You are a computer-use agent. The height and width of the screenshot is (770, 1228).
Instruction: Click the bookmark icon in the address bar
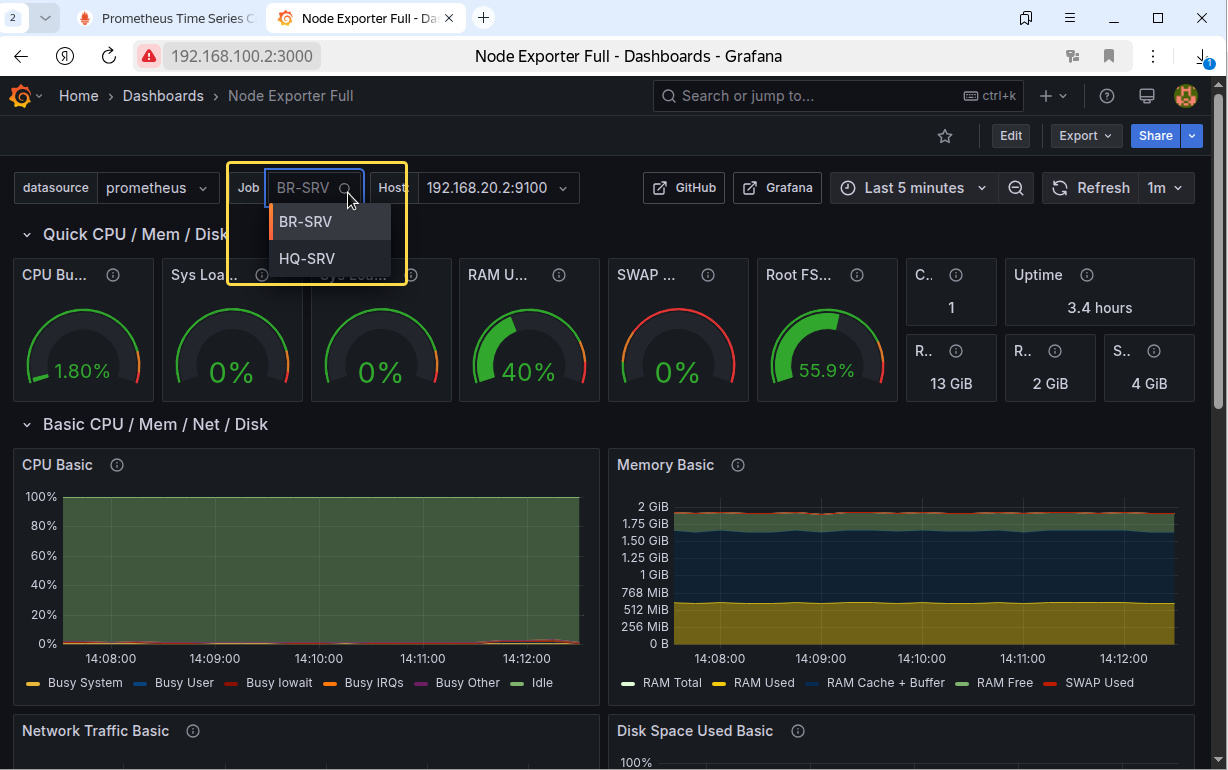click(x=1109, y=56)
